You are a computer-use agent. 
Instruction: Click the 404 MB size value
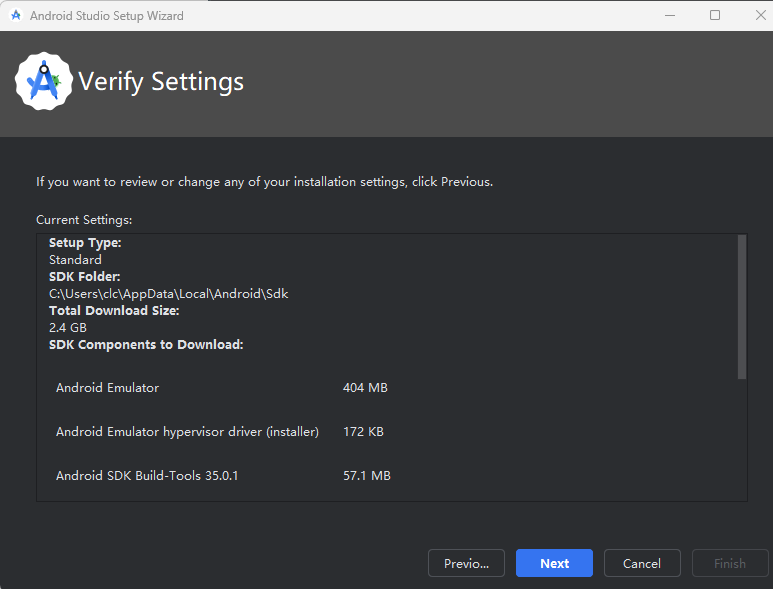click(x=365, y=387)
